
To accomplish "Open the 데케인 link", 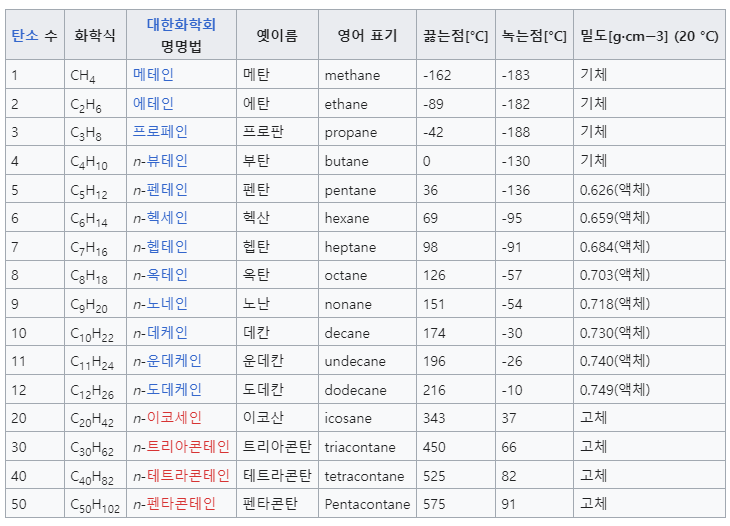I will (167, 333).
